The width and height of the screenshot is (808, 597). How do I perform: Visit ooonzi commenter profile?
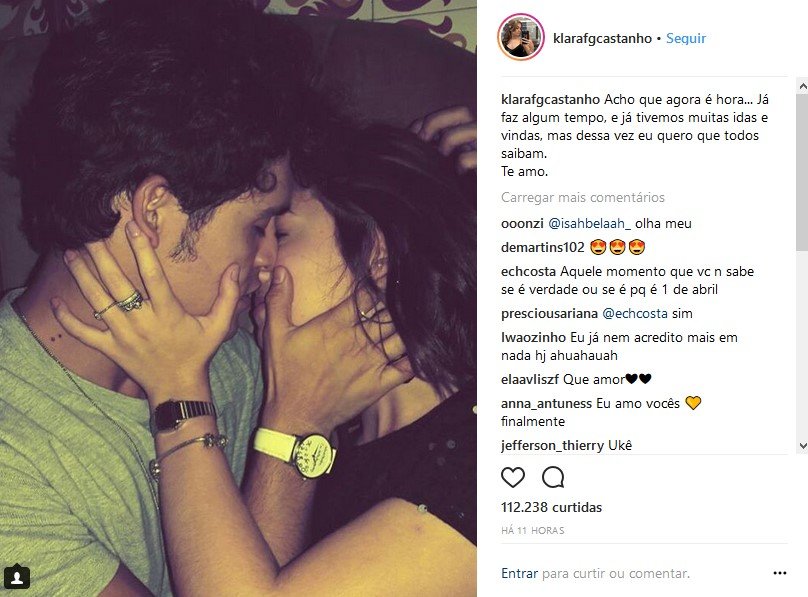[x=522, y=224]
